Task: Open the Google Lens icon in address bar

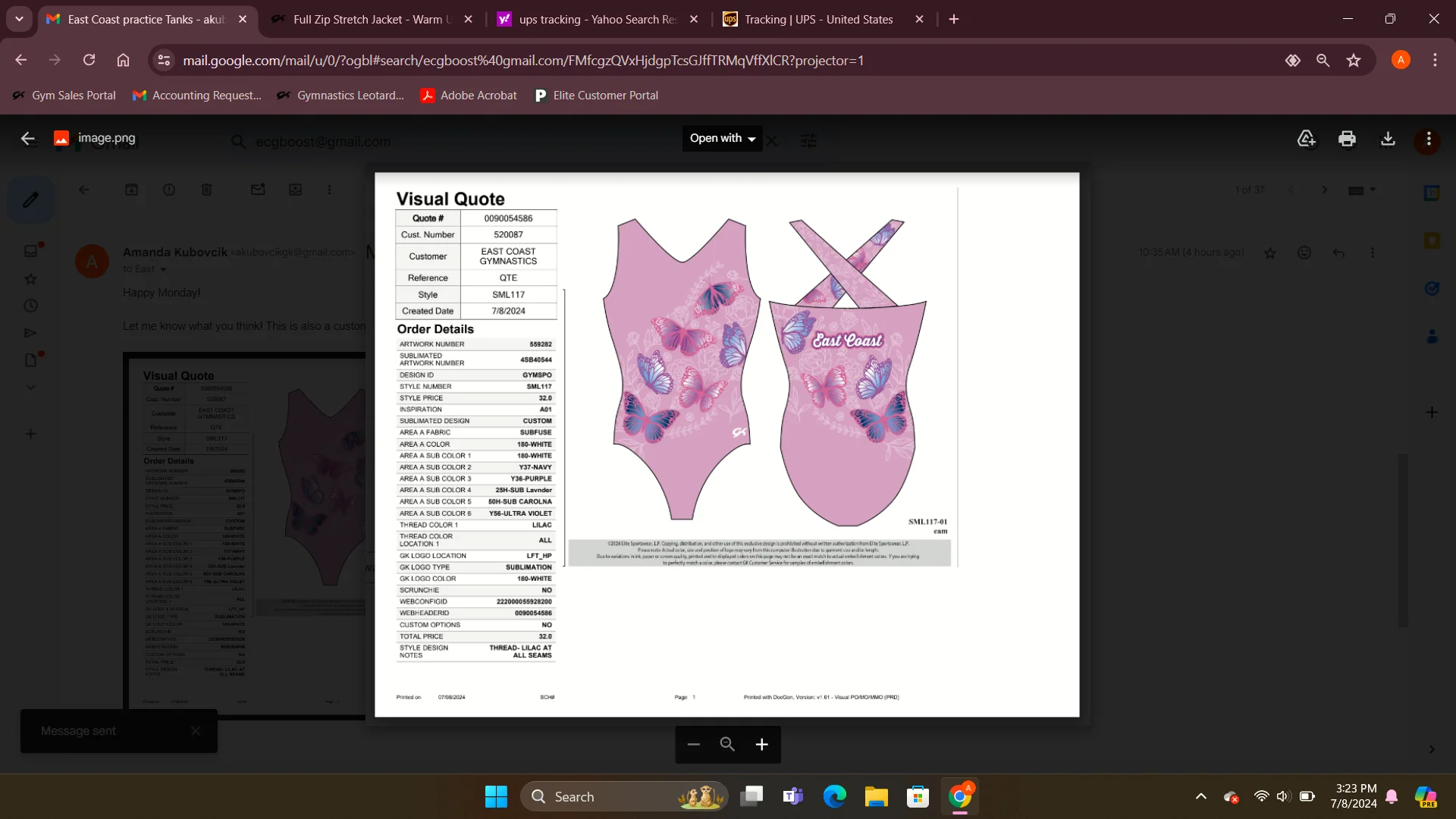Action: [x=1293, y=60]
